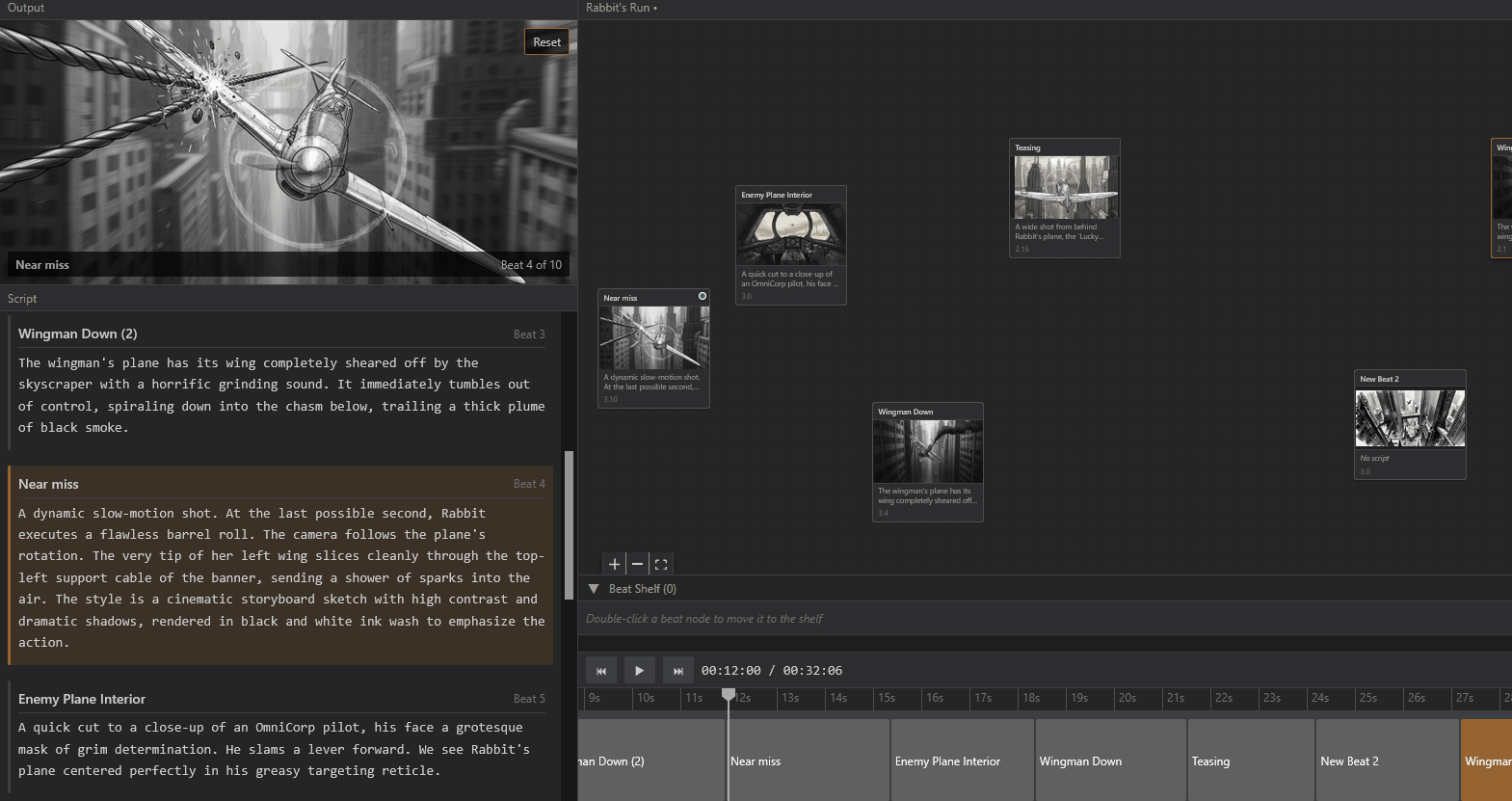Fit all beat nodes to view
This screenshot has width=1512, height=801.
pos(661,564)
